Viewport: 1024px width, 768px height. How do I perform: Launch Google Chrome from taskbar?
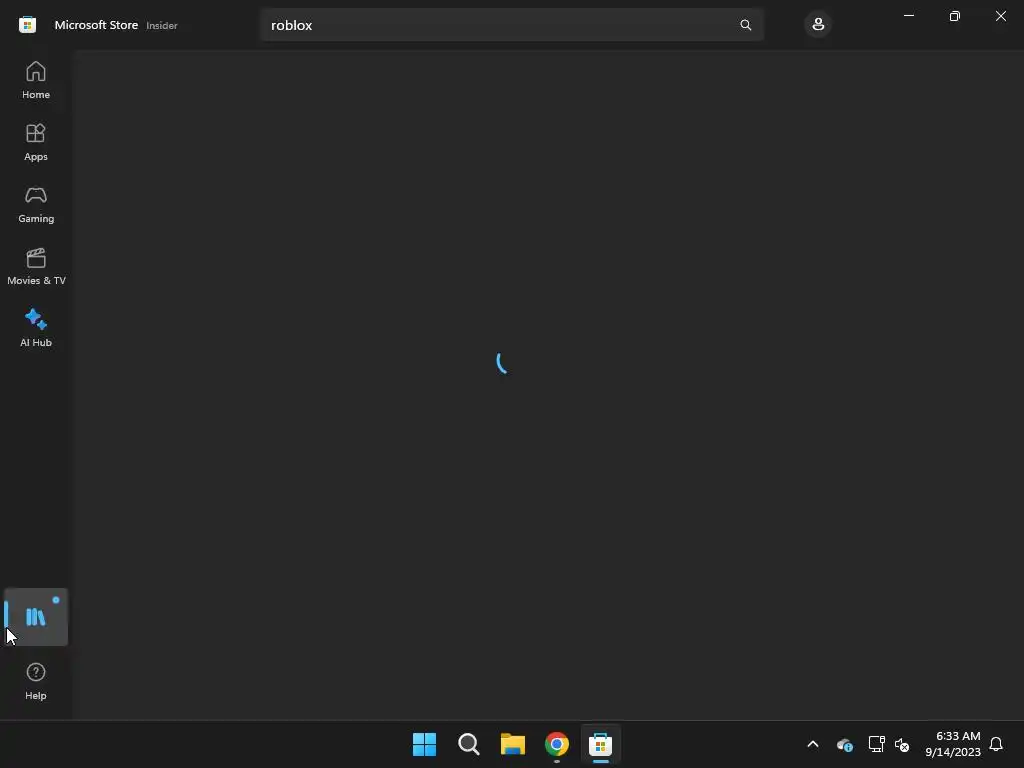556,744
